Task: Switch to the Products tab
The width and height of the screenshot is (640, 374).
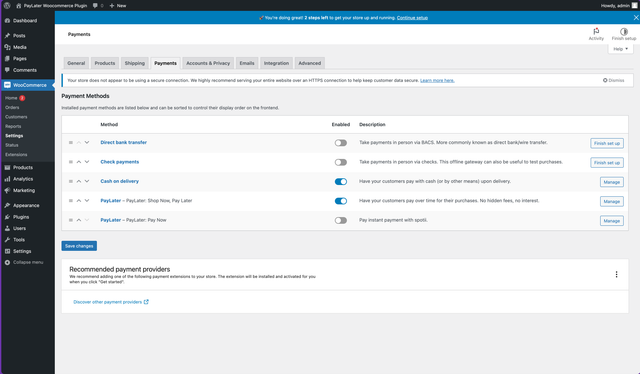Action: [105, 63]
